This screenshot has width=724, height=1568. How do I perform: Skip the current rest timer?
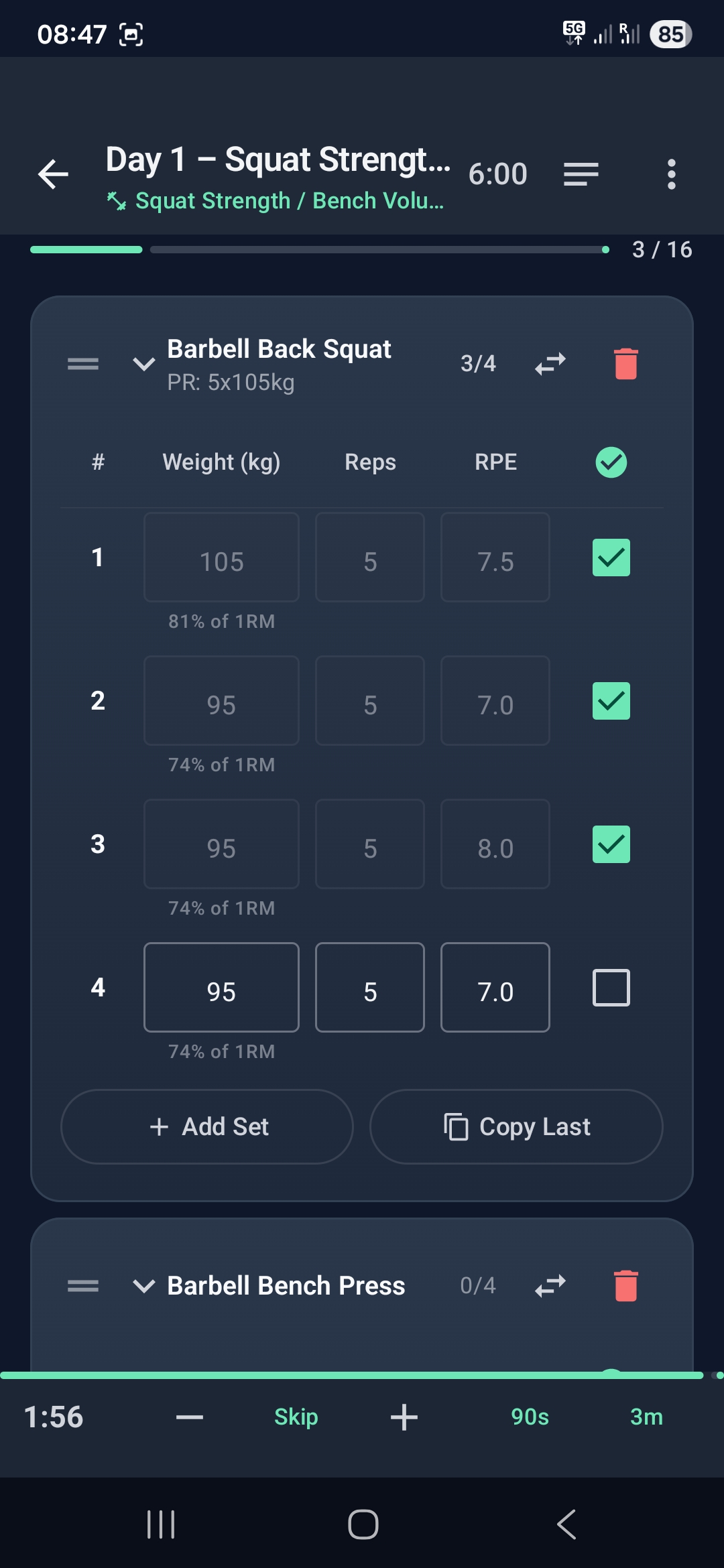[296, 1417]
